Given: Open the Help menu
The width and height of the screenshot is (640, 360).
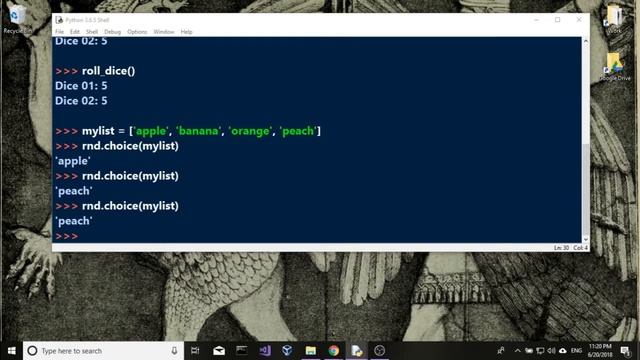Looking at the screenshot, I should [x=187, y=32].
